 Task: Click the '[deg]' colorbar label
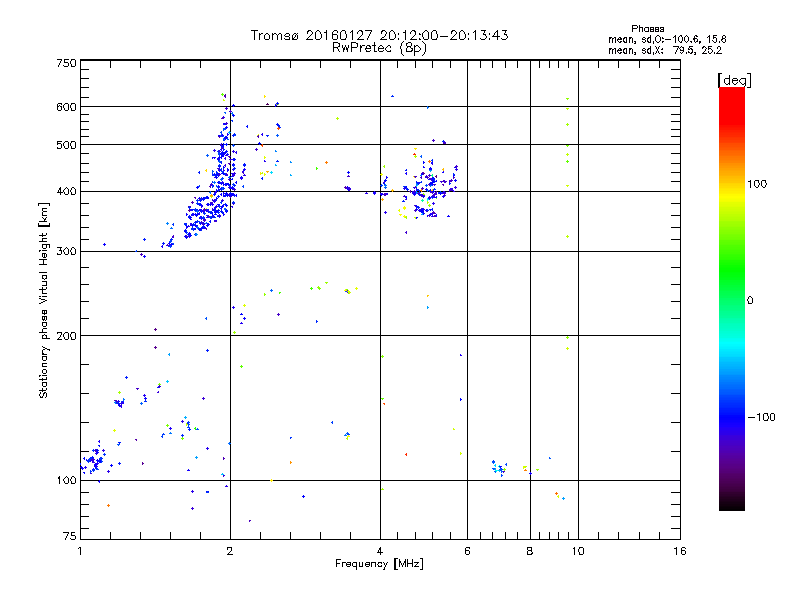(x=734, y=80)
